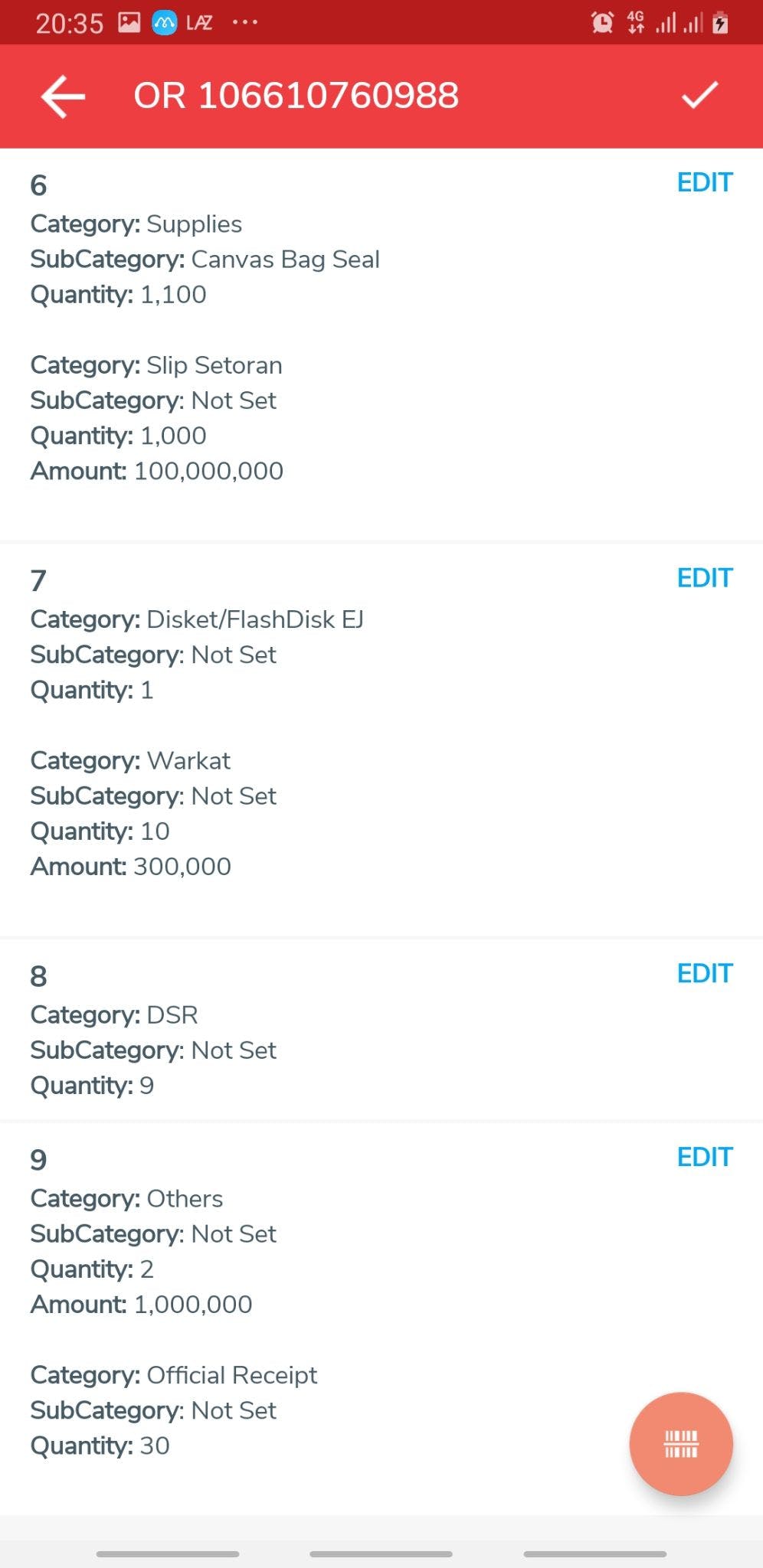This screenshot has width=763, height=1568.
Task: Tap the blue app notification icon
Action: (x=164, y=23)
